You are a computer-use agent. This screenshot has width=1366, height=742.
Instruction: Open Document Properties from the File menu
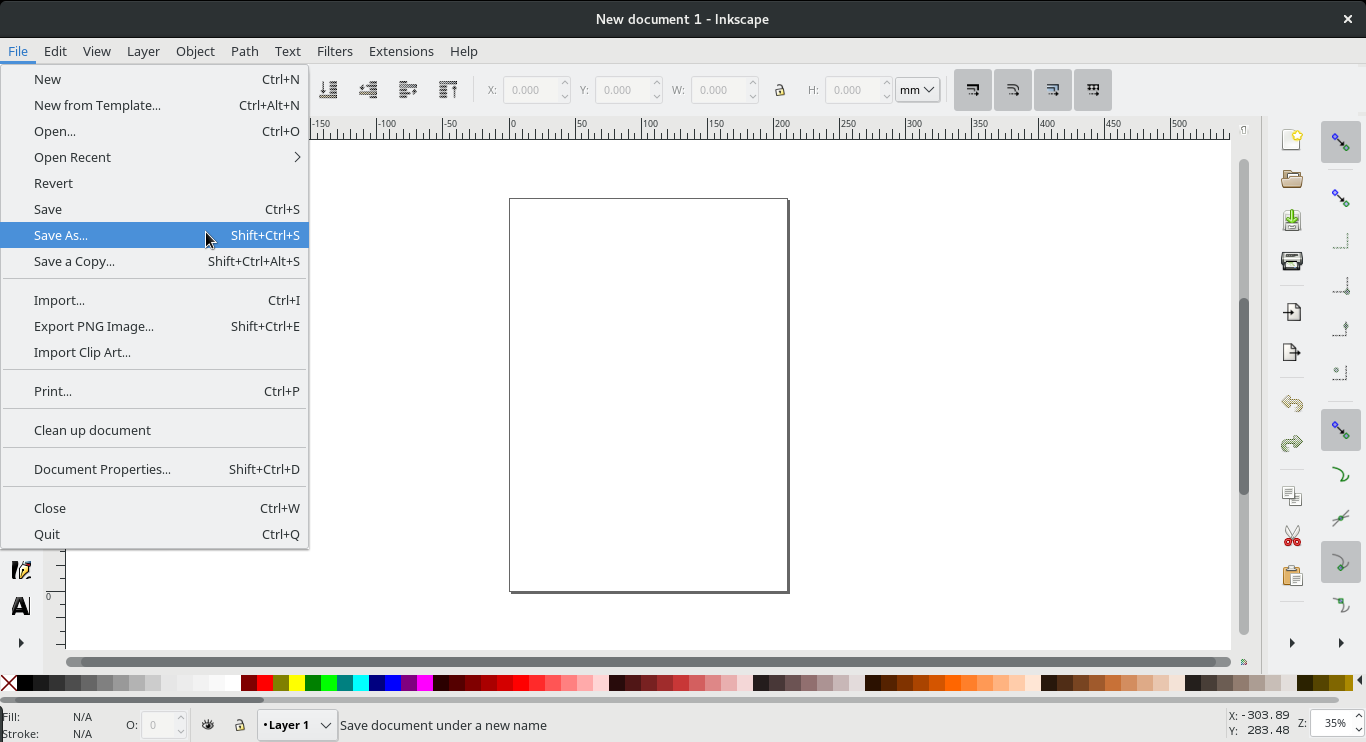coord(101,468)
